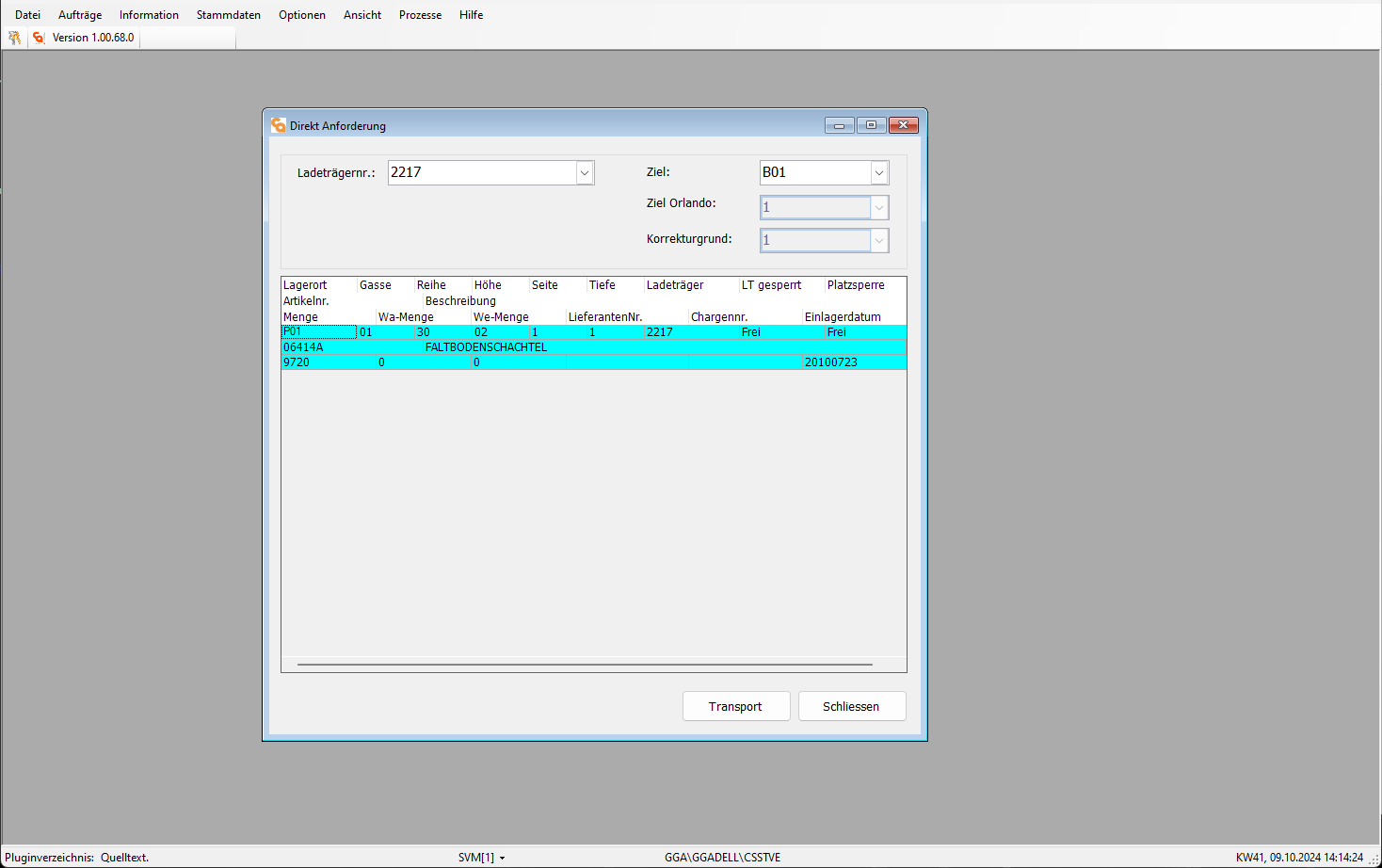Screen dimensions: 1382x868
Task: Click the KW41 date and time status
Action: click(x=1299, y=858)
